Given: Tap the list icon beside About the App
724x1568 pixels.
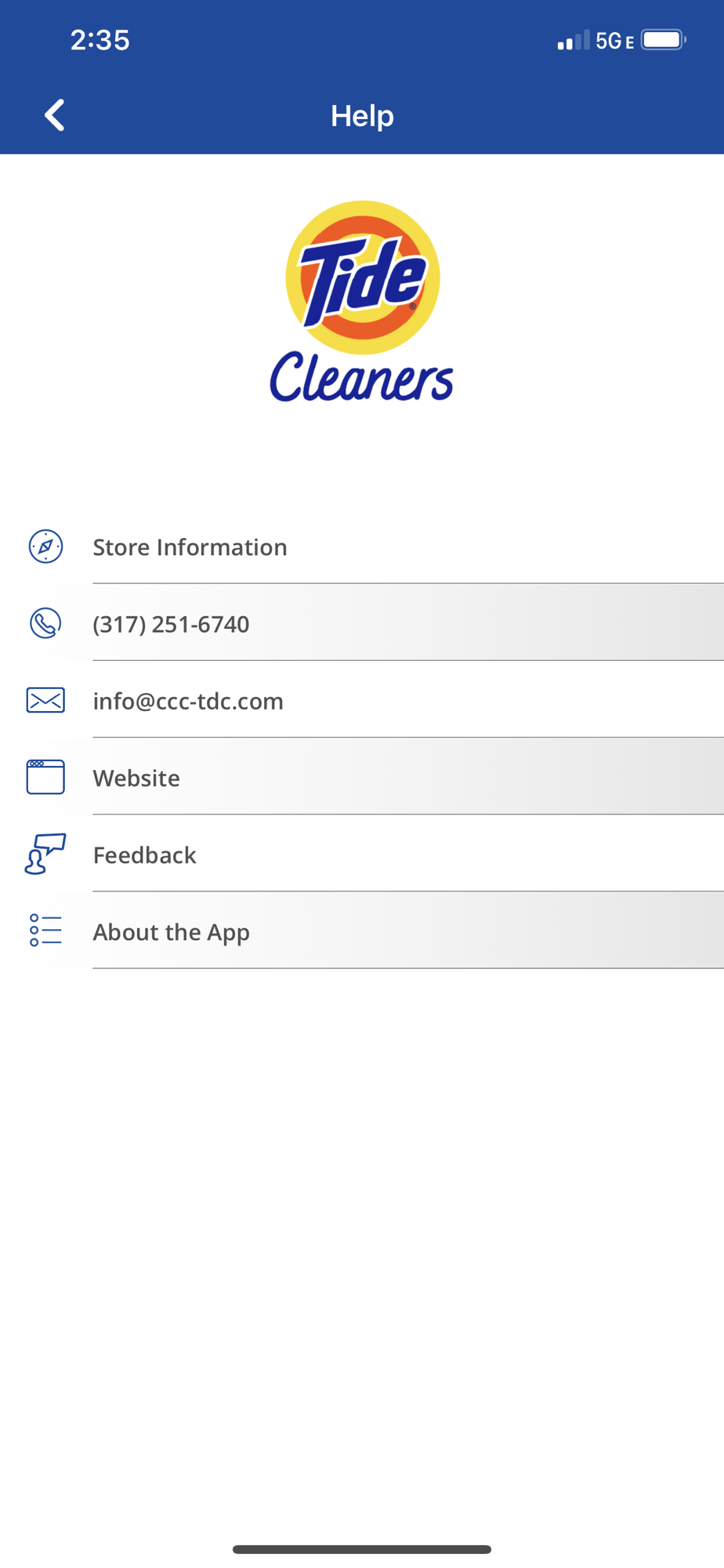Looking at the screenshot, I should pyautogui.click(x=45, y=931).
